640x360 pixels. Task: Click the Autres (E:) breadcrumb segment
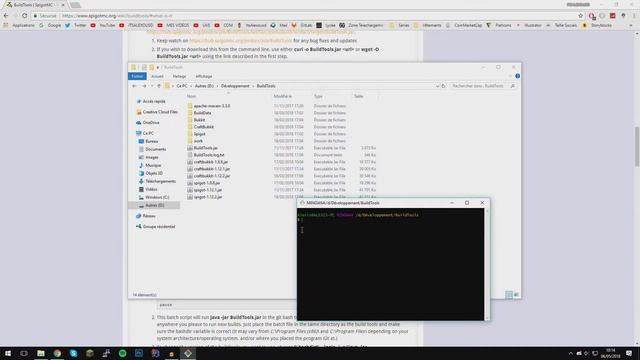click(x=204, y=86)
